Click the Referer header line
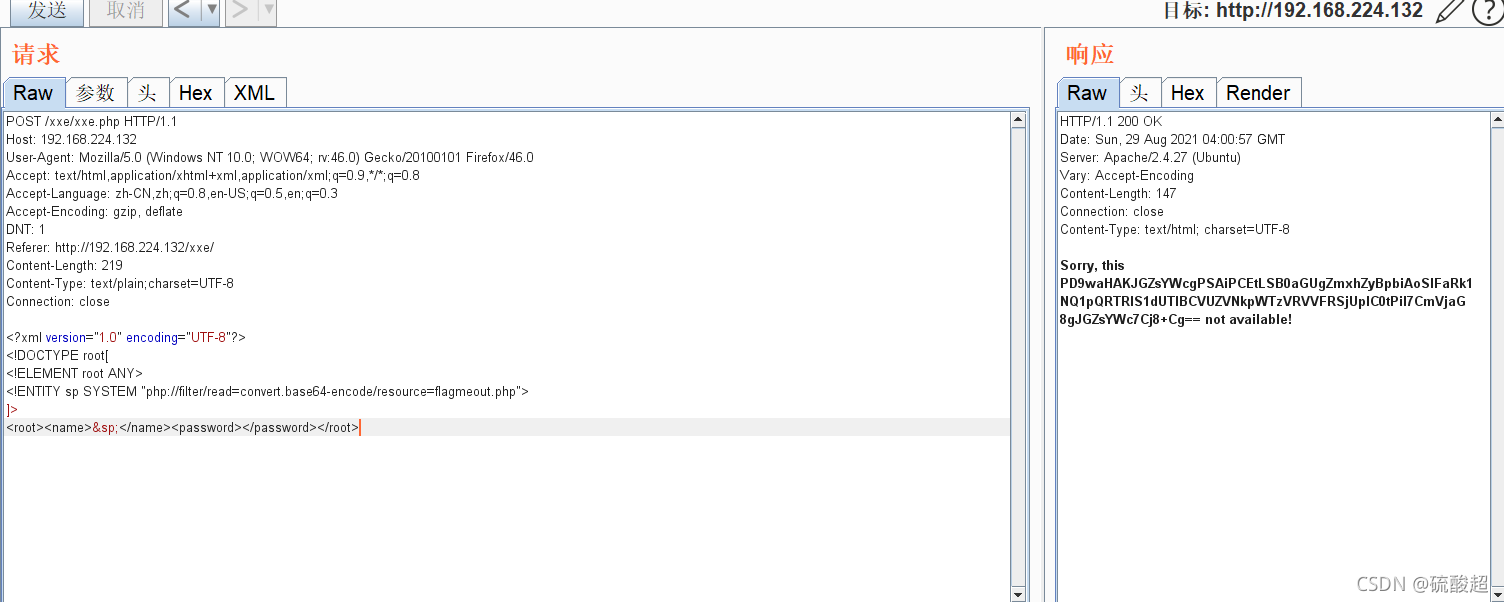1504x602 pixels. click(x=110, y=247)
